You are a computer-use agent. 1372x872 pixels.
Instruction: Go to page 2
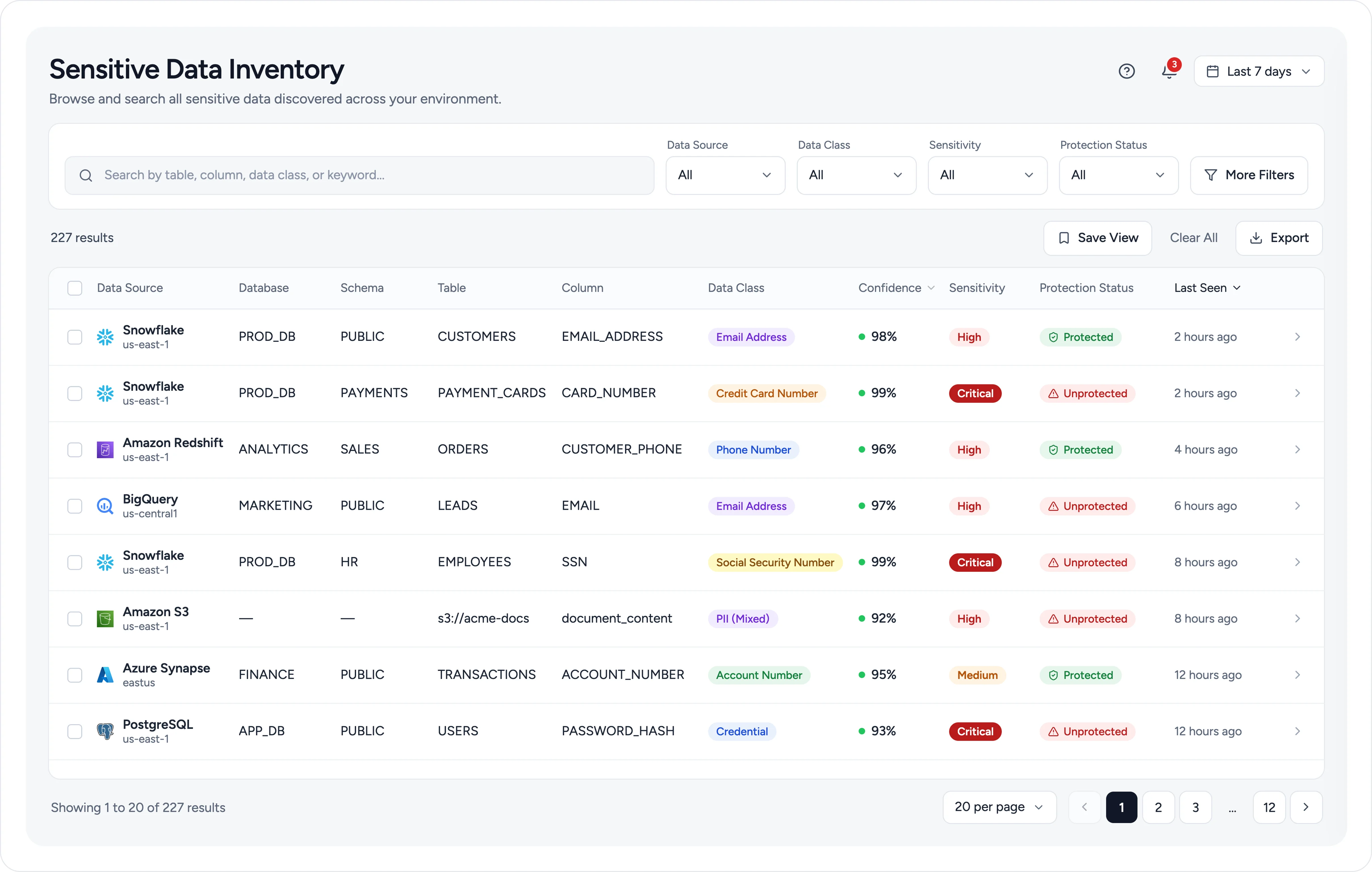point(1158,807)
